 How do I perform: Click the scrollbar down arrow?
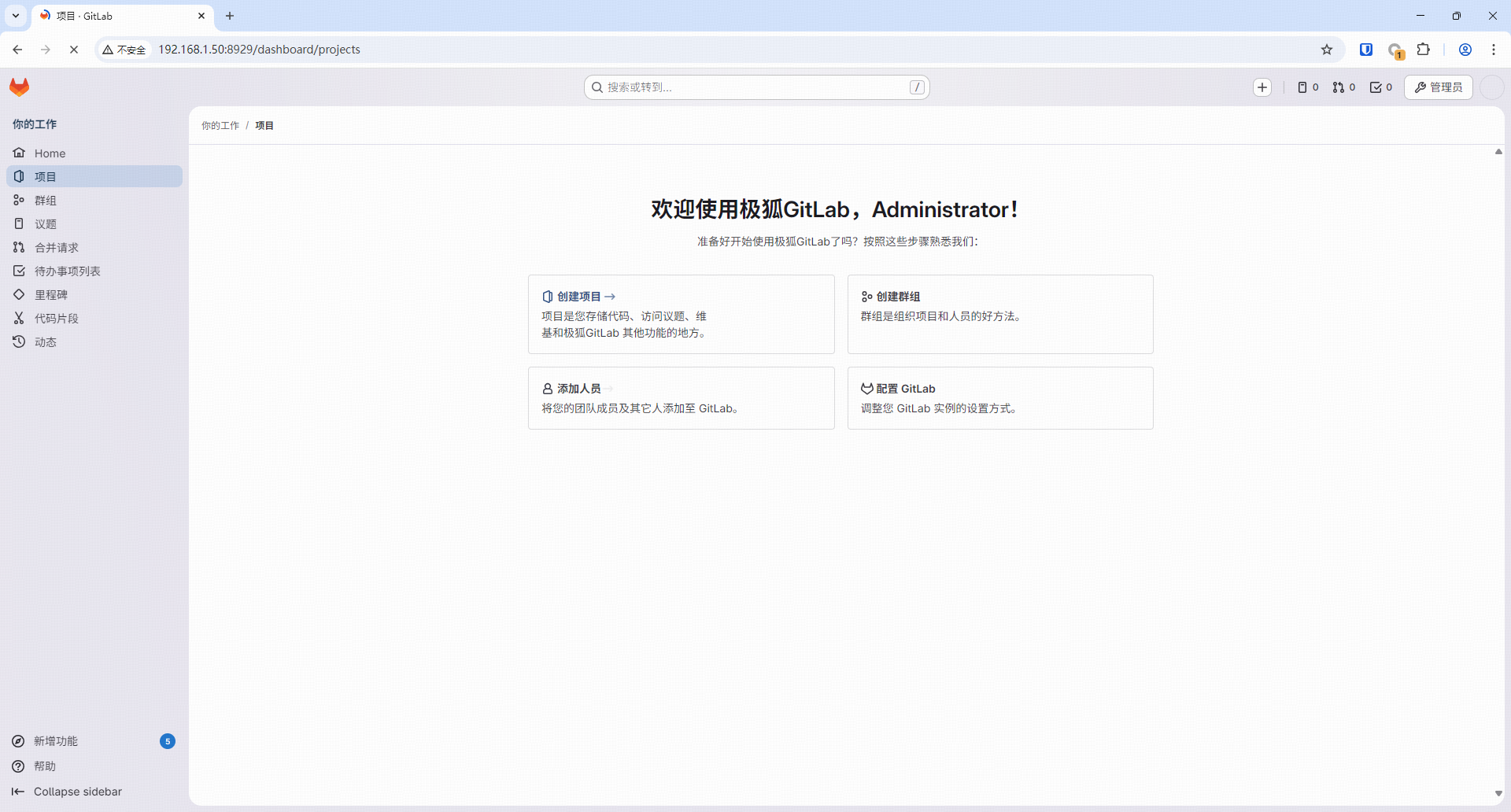click(x=1498, y=794)
